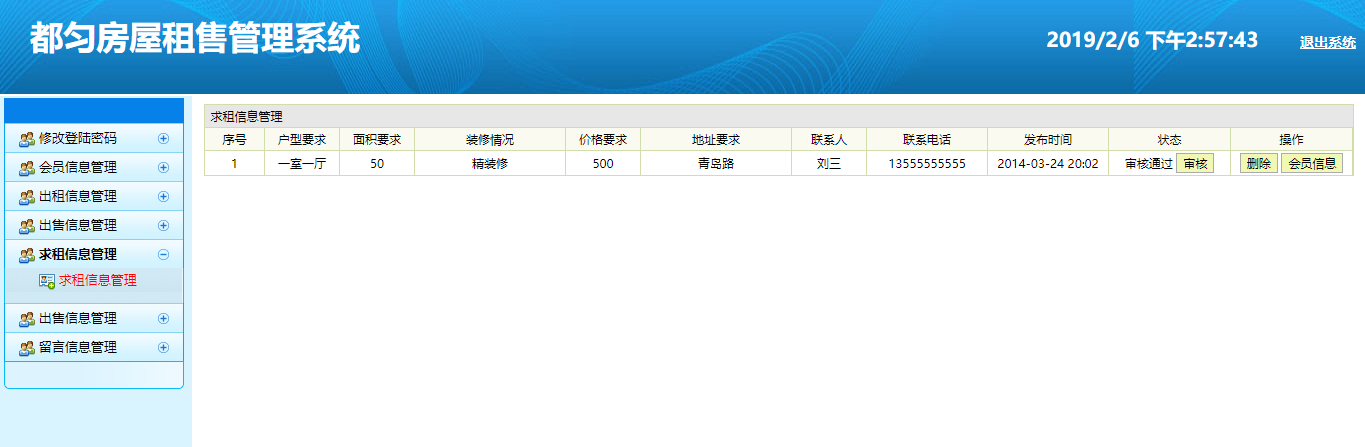
Task: Click the 都匀房屋租售管理系统 title
Action: [195, 39]
